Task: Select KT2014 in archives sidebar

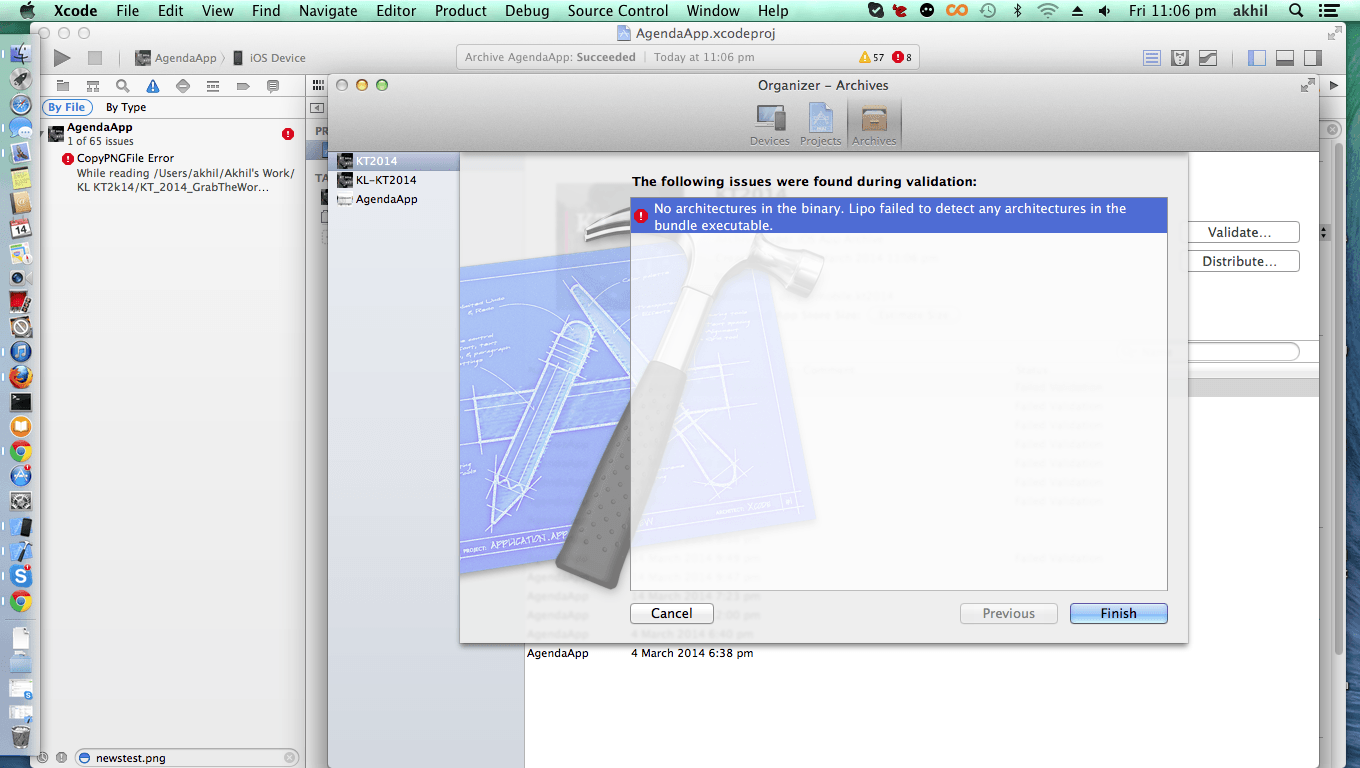Action: tap(394, 161)
